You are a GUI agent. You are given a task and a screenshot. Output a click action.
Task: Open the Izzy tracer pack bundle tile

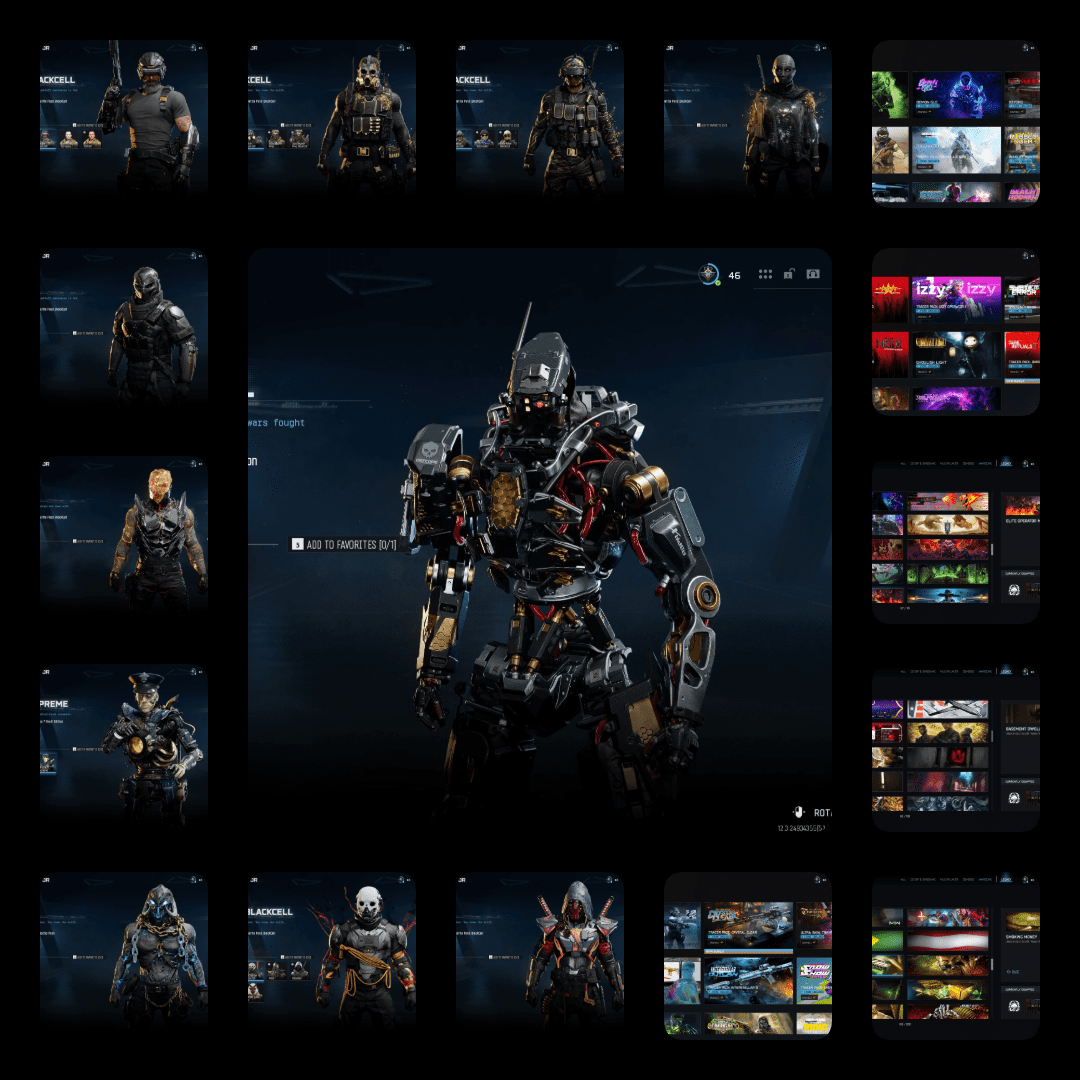(x=953, y=298)
